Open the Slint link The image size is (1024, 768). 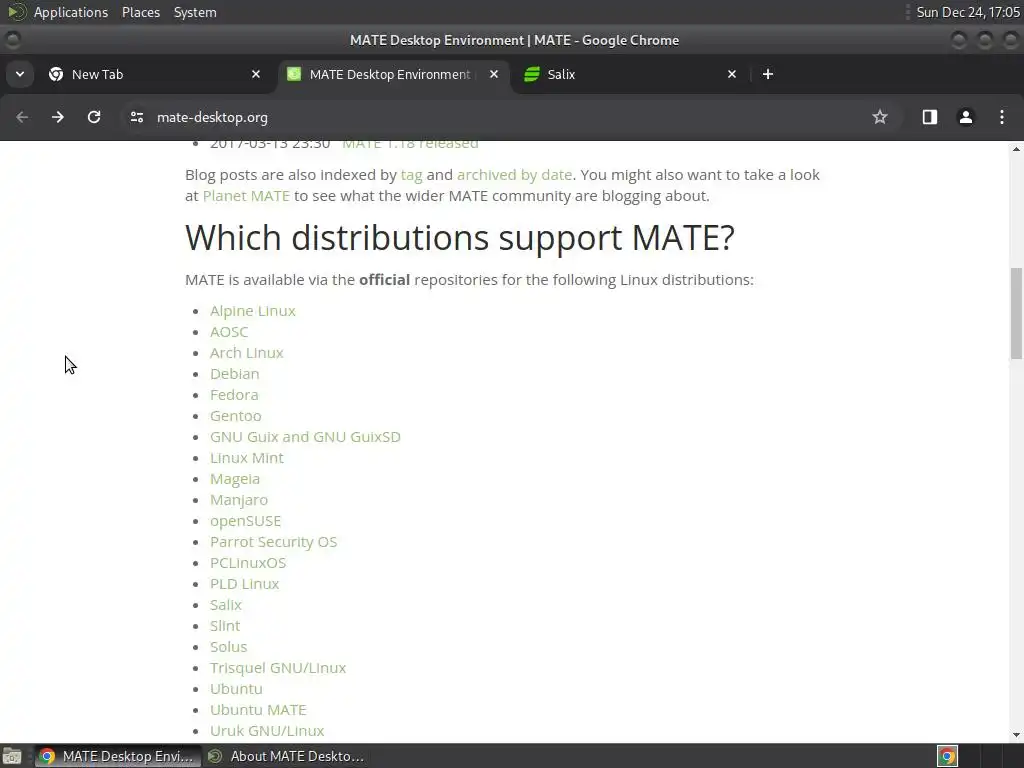[225, 626]
